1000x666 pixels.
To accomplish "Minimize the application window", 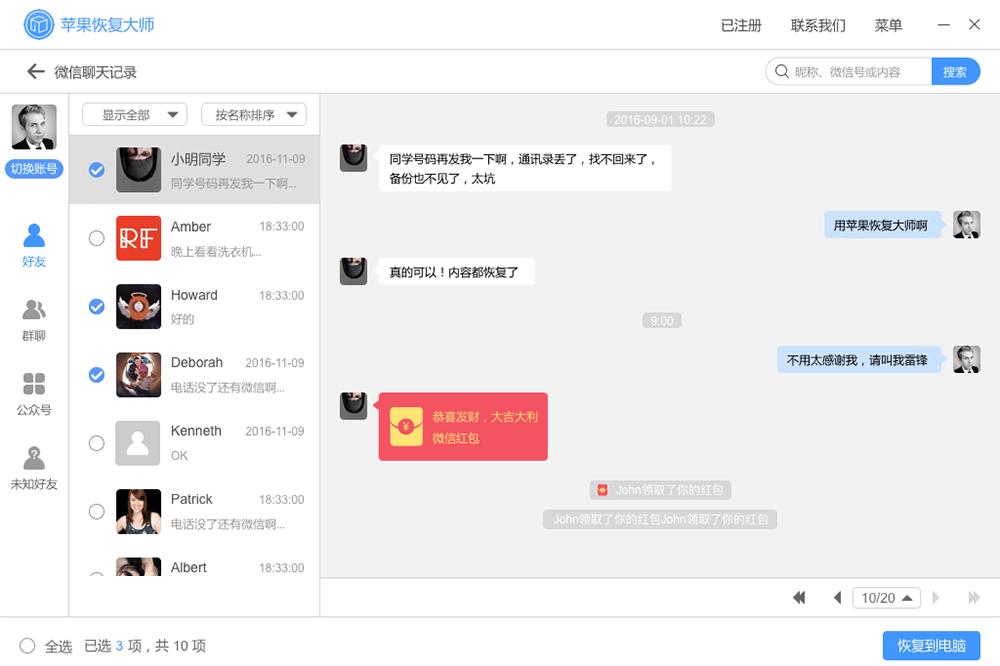I will coord(944,25).
